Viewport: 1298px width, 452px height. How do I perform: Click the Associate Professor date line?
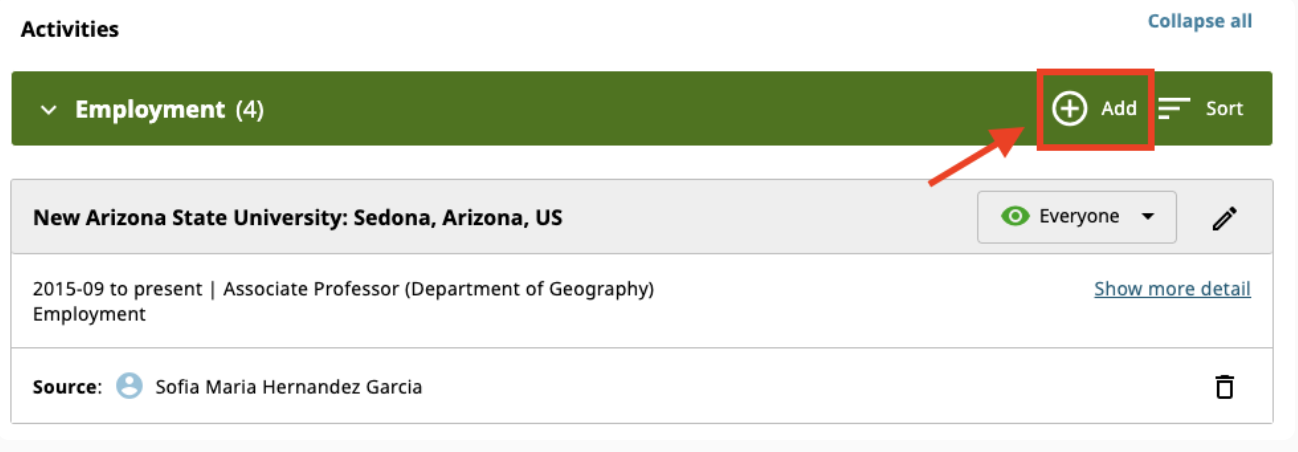point(343,289)
